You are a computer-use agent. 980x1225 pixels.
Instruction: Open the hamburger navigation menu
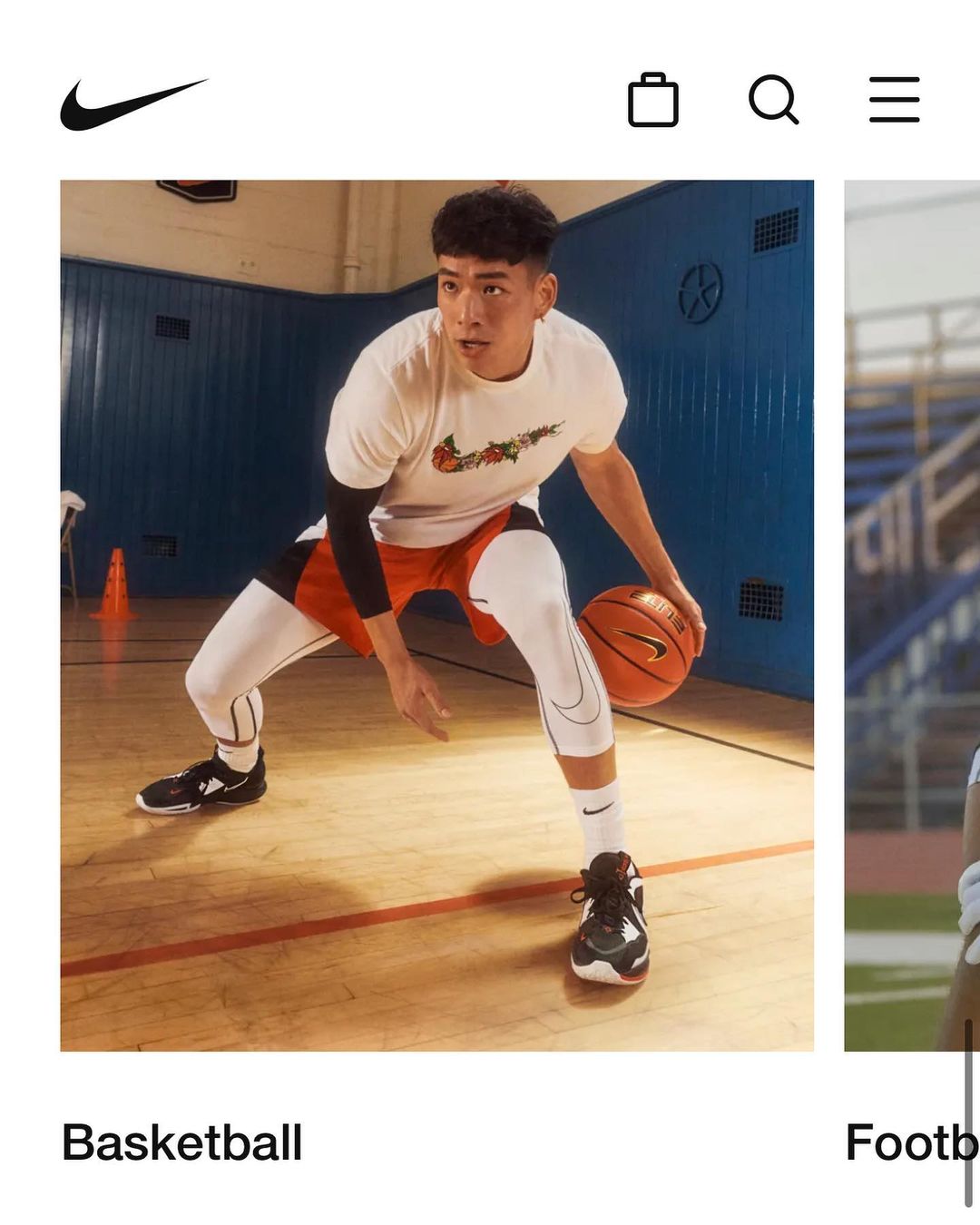pyautogui.click(x=894, y=100)
